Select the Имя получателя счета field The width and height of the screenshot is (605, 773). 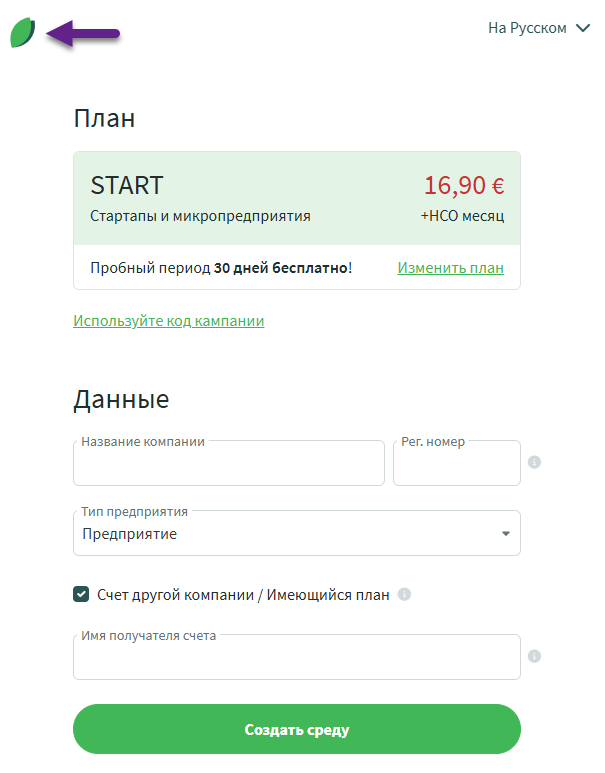[296, 660]
